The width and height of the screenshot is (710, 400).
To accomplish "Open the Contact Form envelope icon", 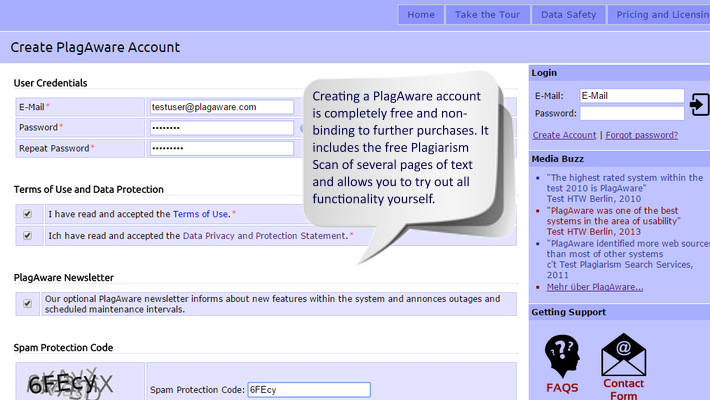I will coord(624,354).
